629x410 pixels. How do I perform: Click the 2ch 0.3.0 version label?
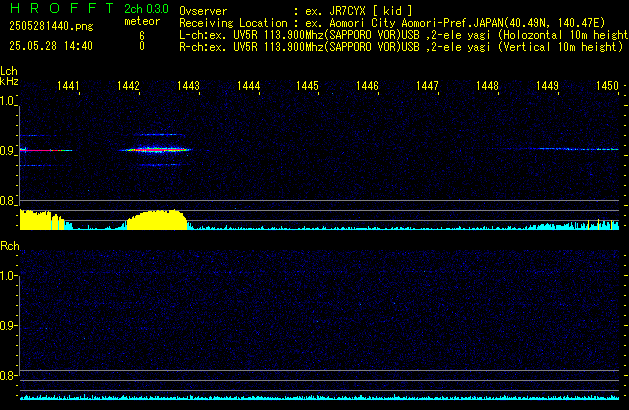(146, 9)
